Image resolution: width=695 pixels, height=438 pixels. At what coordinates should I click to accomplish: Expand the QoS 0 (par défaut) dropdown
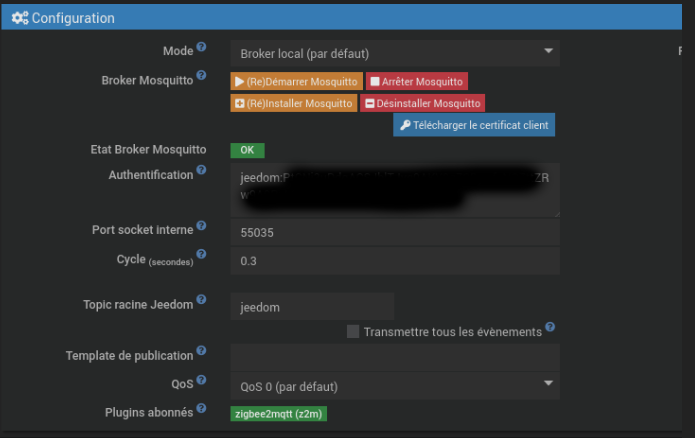pyautogui.click(x=395, y=386)
